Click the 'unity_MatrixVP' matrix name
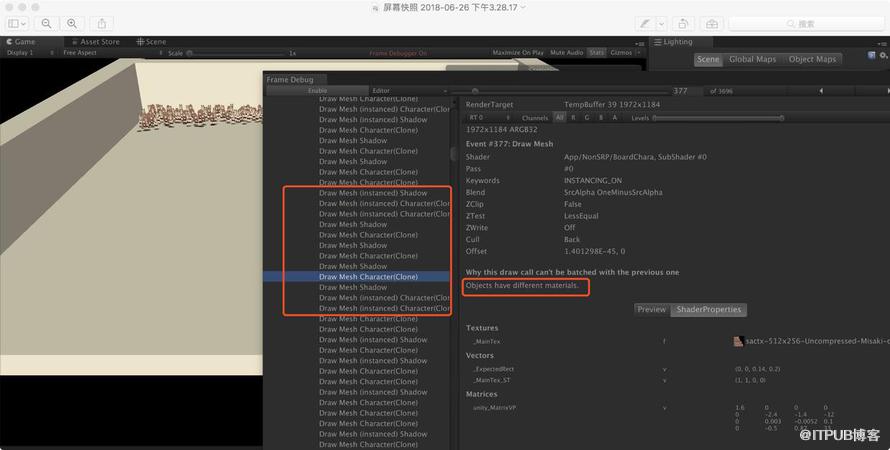 point(494,407)
